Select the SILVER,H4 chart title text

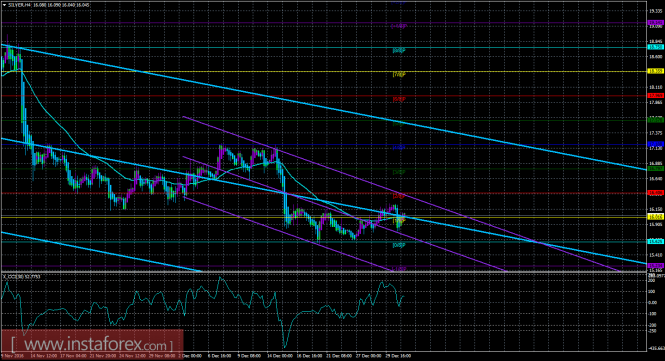click(x=19, y=5)
